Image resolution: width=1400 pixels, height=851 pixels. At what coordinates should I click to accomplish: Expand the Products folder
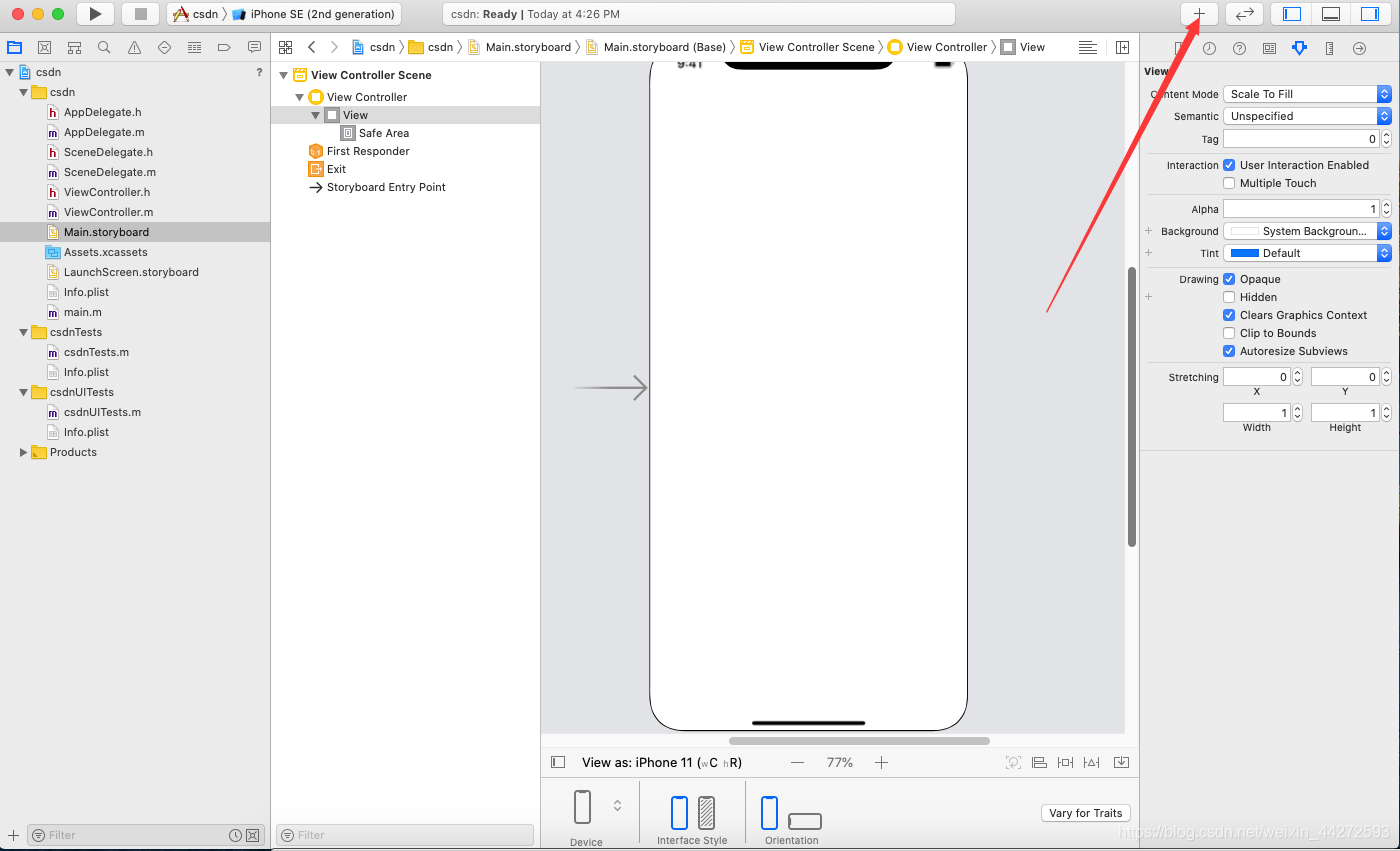[24, 452]
